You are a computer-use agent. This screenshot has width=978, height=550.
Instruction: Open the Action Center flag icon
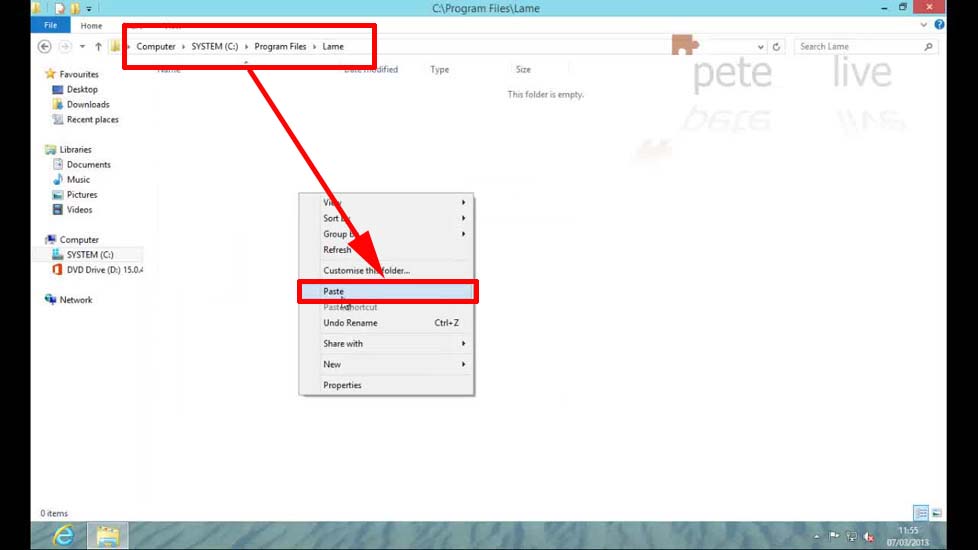(x=834, y=536)
